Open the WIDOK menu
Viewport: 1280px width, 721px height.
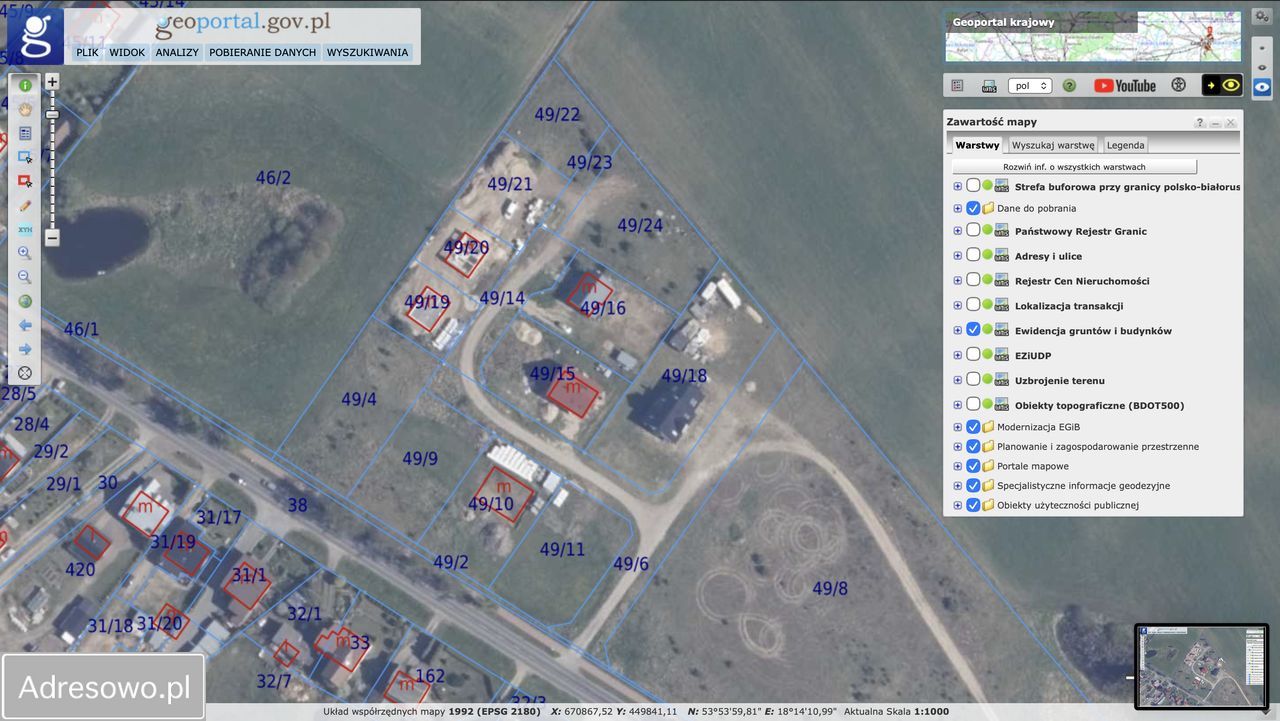pyautogui.click(x=127, y=52)
